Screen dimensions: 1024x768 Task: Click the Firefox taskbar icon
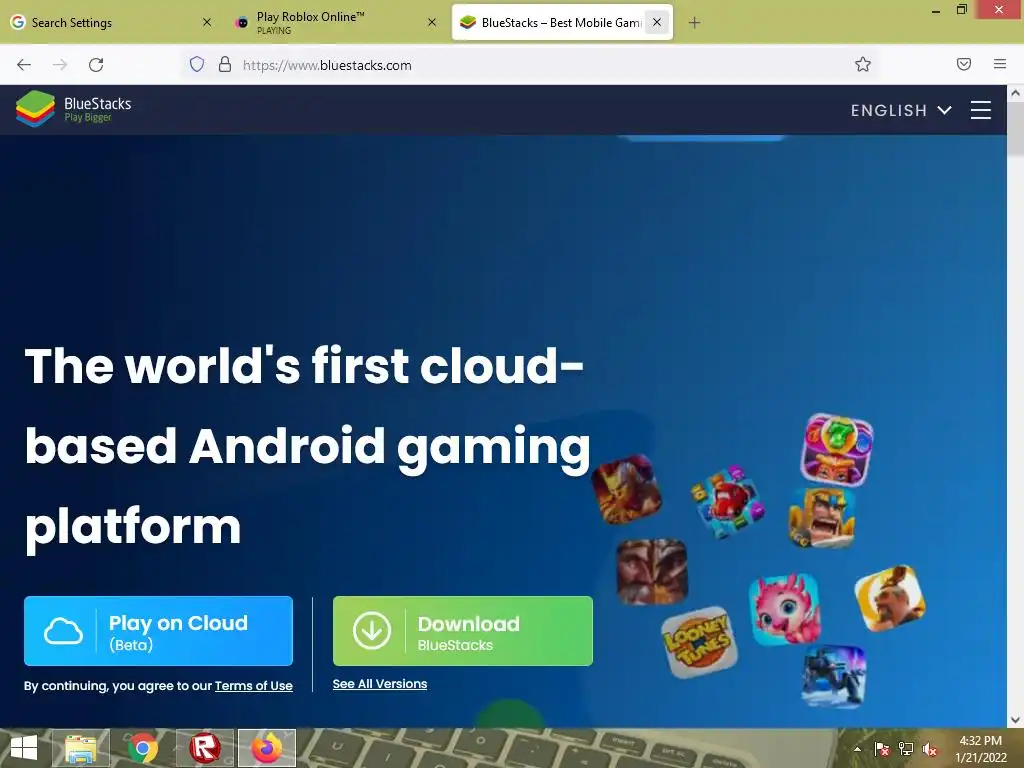click(266, 748)
